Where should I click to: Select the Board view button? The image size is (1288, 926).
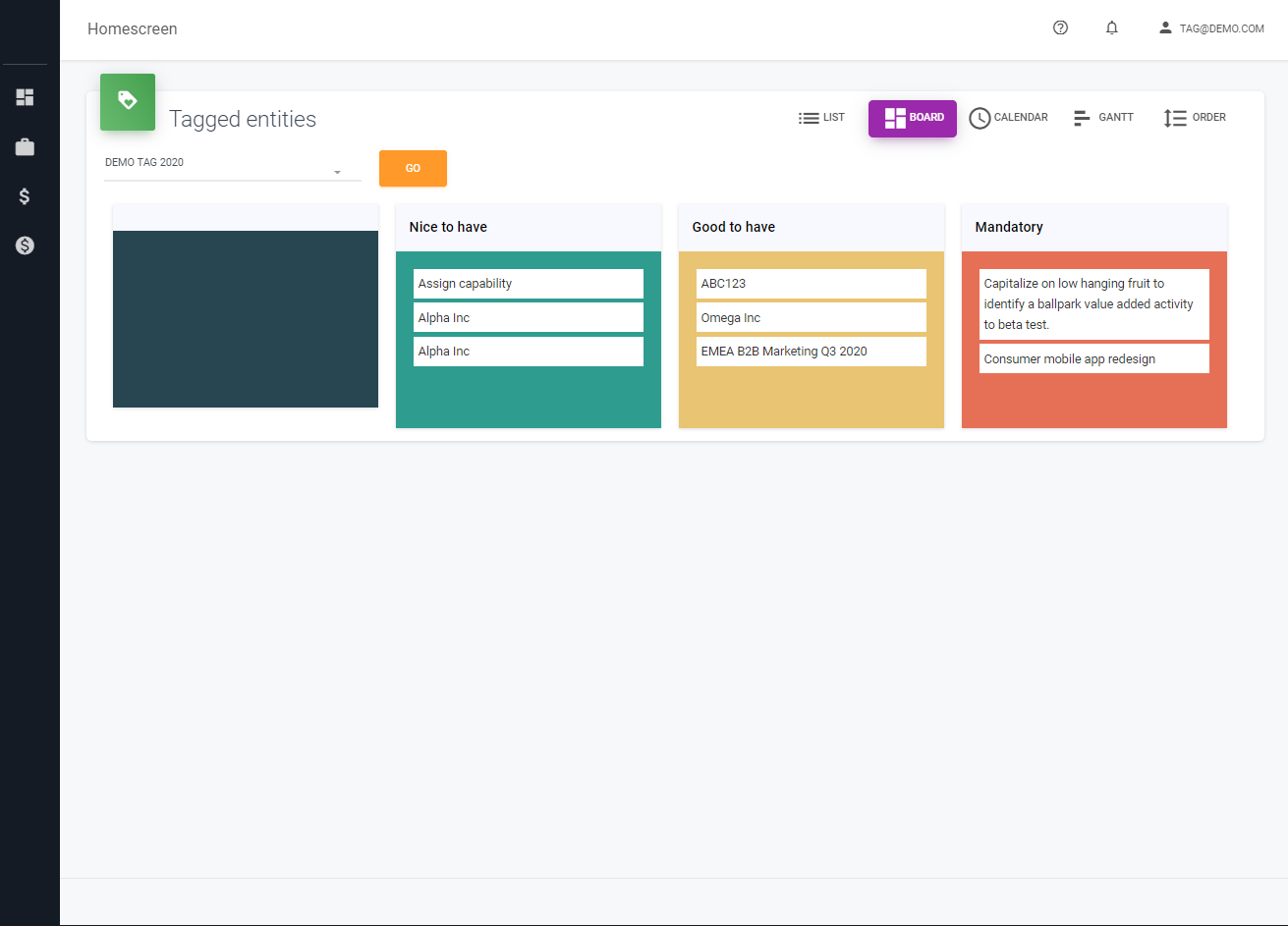913,118
